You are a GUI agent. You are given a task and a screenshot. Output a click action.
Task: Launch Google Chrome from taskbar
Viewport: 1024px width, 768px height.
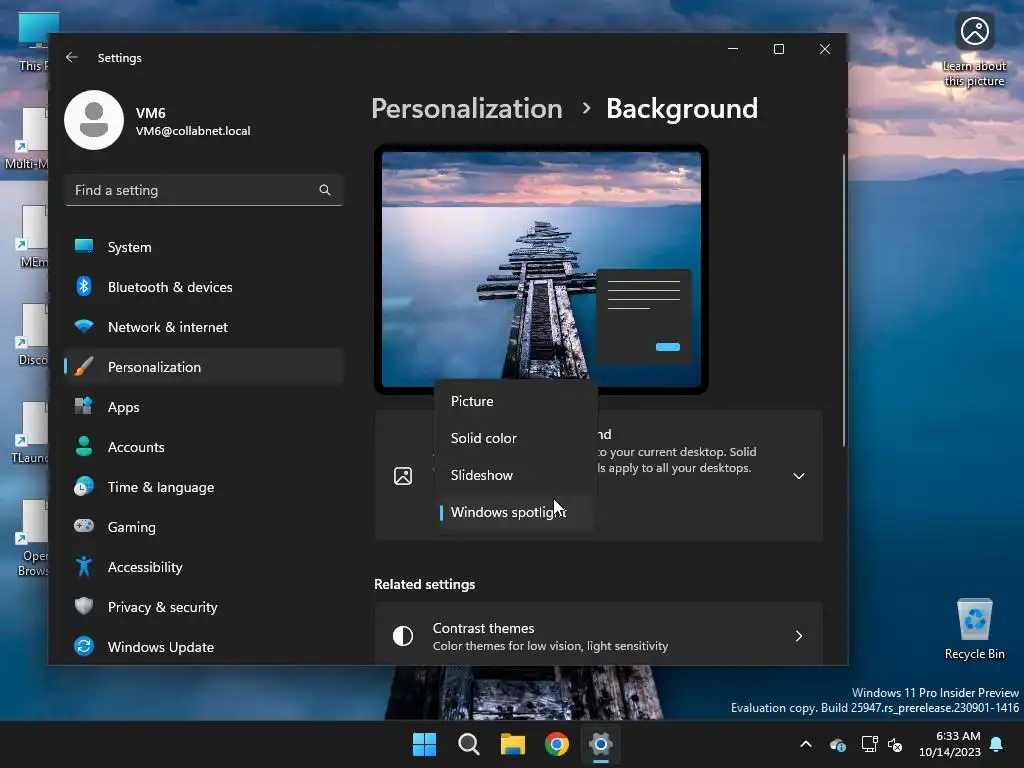pos(557,744)
